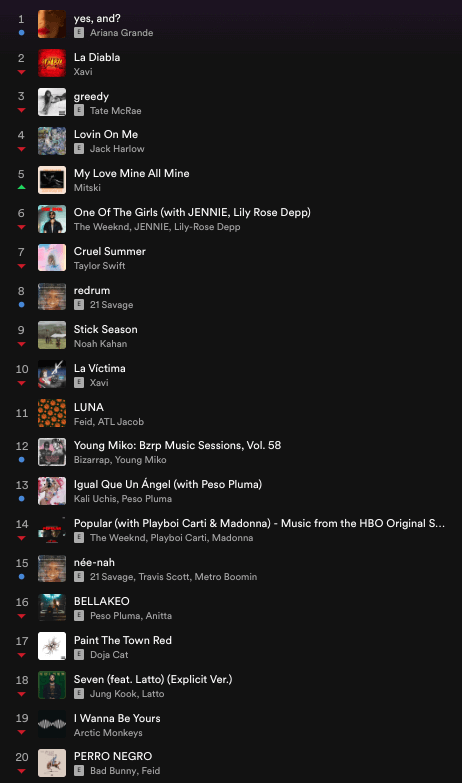This screenshot has width=462, height=783.
Task: Open the Noah Kahan artist link
Action: point(100,344)
